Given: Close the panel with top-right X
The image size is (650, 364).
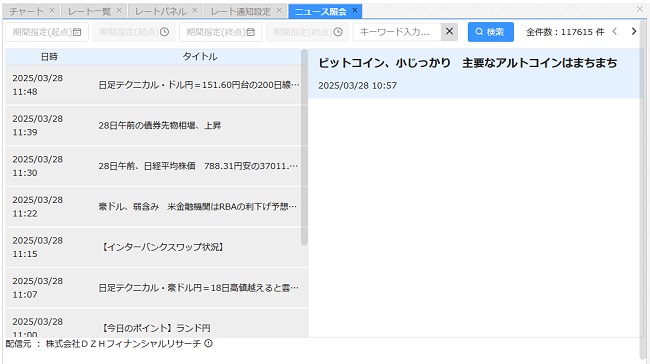Looking at the screenshot, I should pos(640,9).
